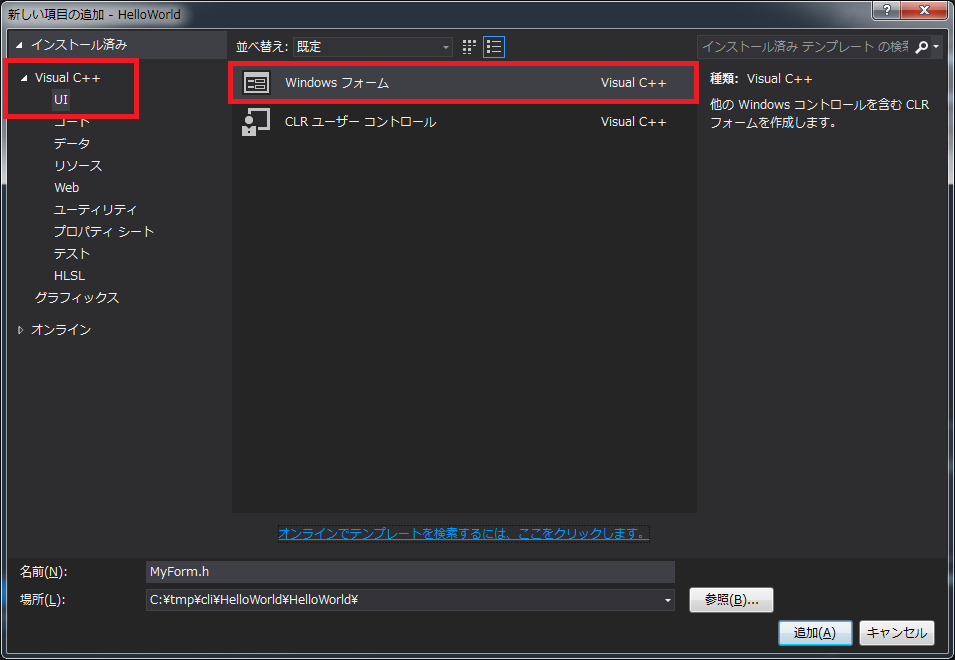
Task: Open the 場所 location dropdown
Action: pyautogui.click(x=668, y=600)
